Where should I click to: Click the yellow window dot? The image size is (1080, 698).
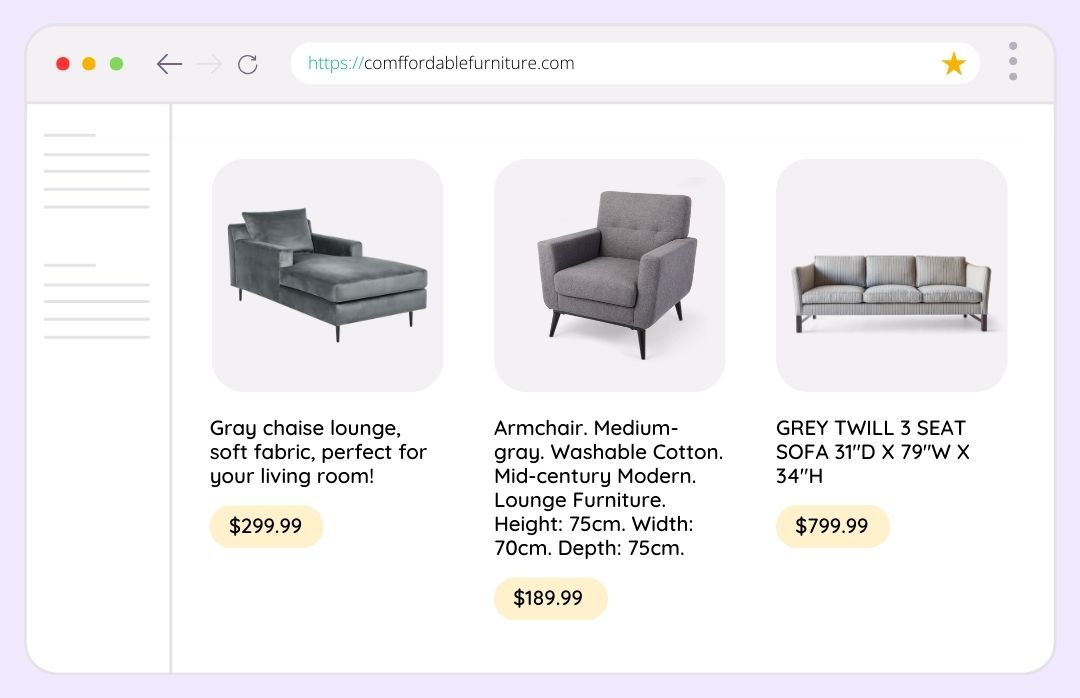coord(89,64)
